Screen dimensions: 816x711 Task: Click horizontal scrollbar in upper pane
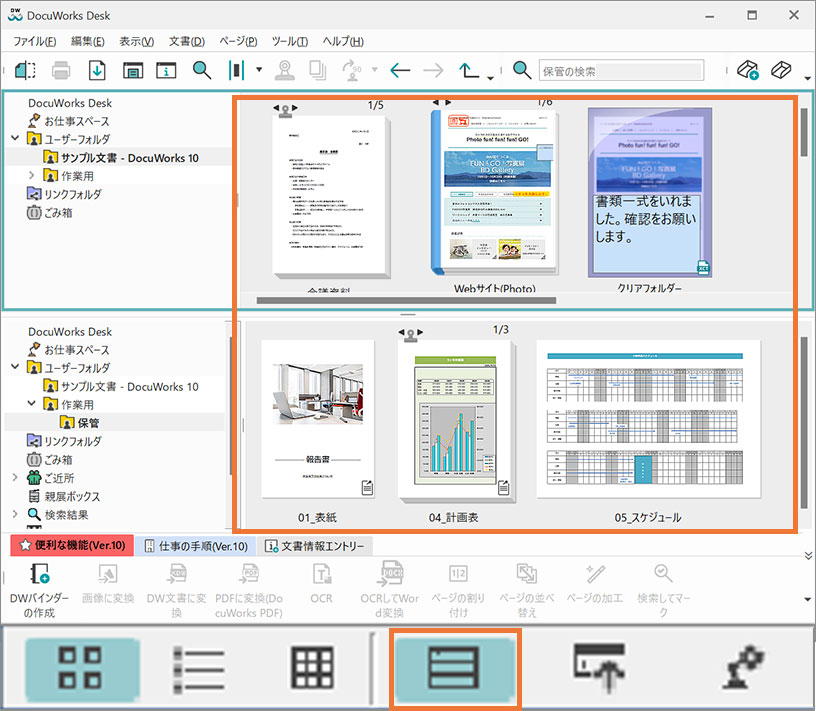pos(406,300)
